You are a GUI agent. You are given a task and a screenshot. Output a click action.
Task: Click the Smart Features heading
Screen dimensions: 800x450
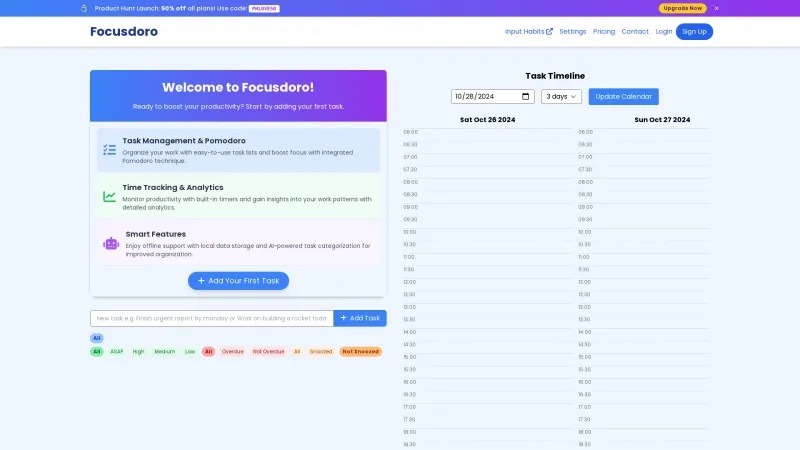156,234
